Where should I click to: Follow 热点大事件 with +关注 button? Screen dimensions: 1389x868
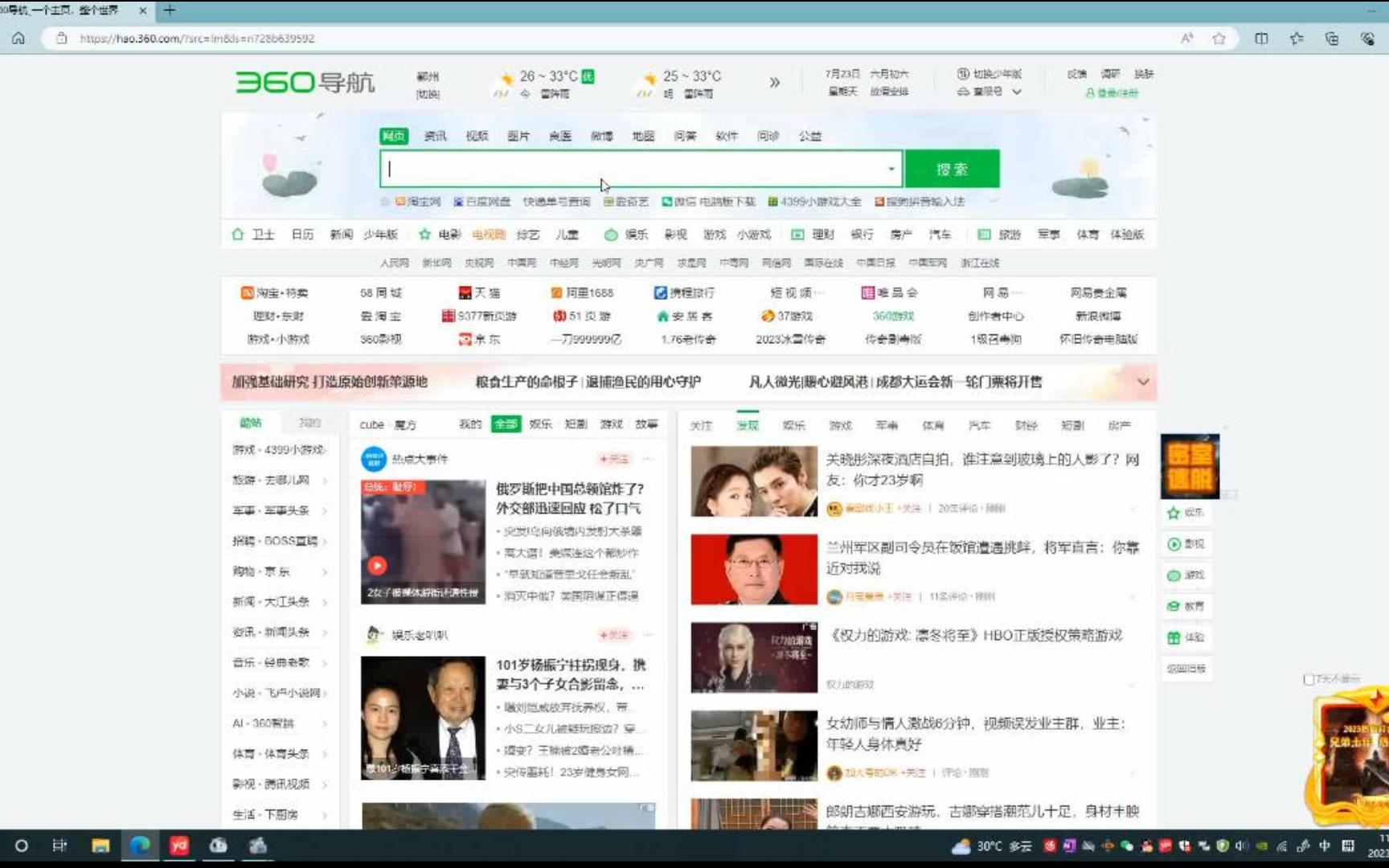613,459
